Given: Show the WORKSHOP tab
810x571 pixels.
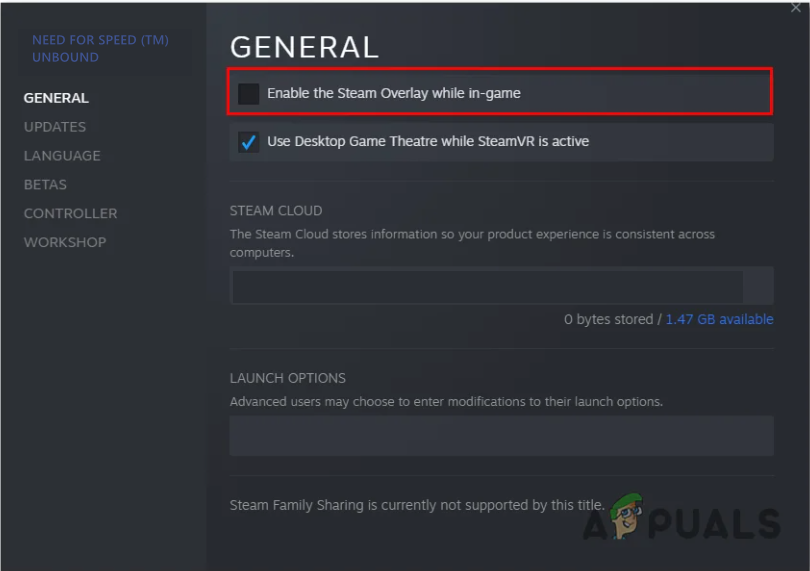Looking at the screenshot, I should point(65,242).
